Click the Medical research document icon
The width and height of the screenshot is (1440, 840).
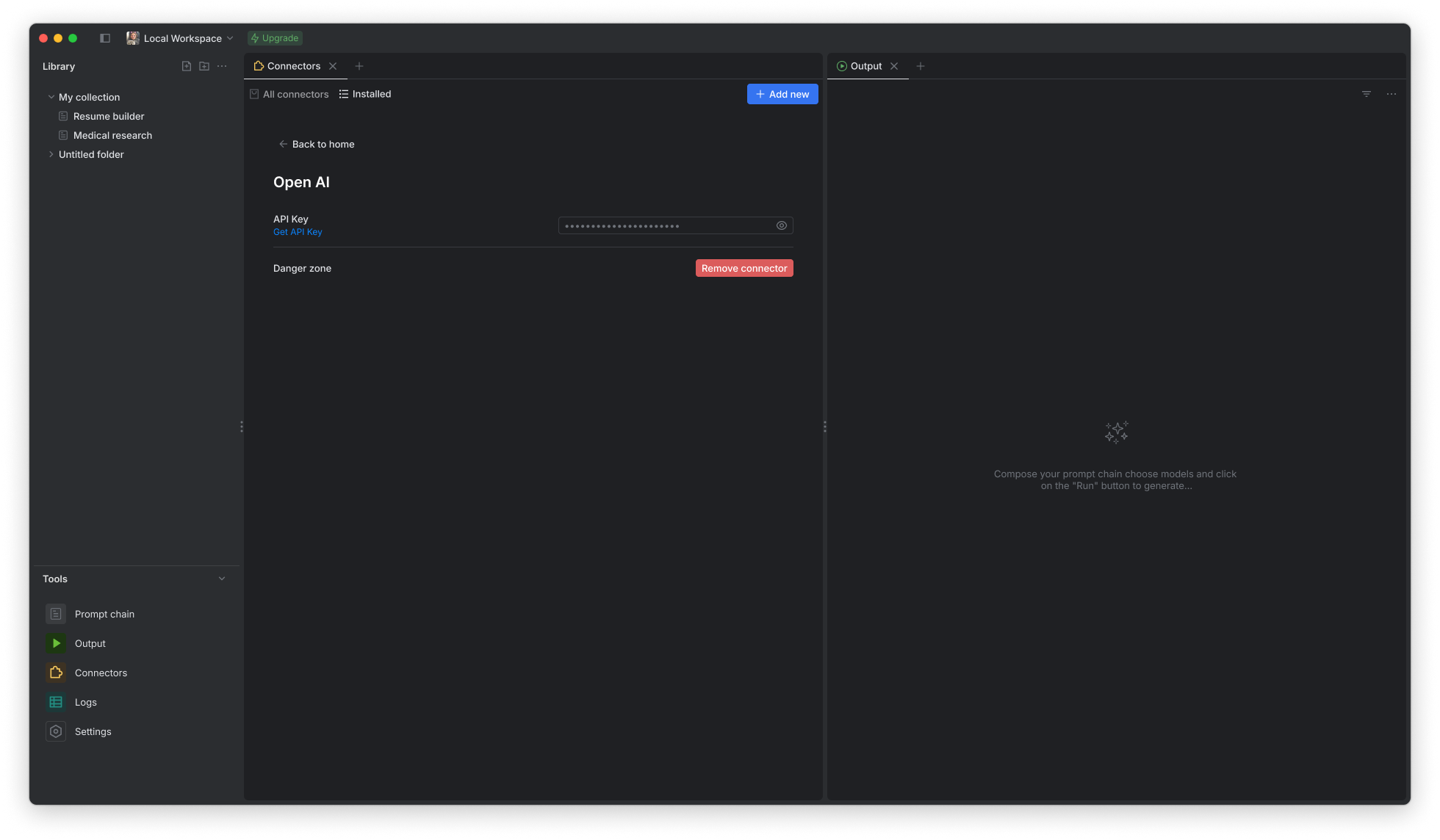click(63, 135)
